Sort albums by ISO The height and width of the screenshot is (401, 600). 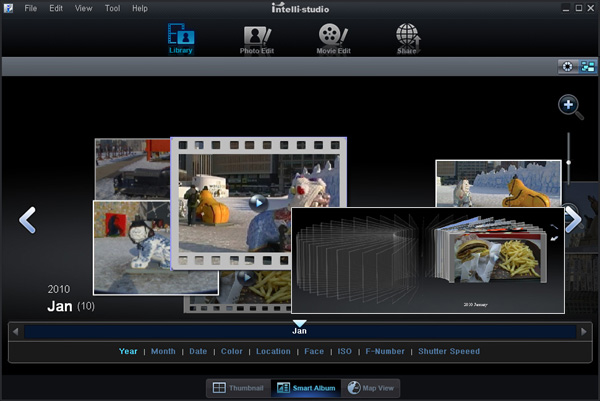coord(344,351)
